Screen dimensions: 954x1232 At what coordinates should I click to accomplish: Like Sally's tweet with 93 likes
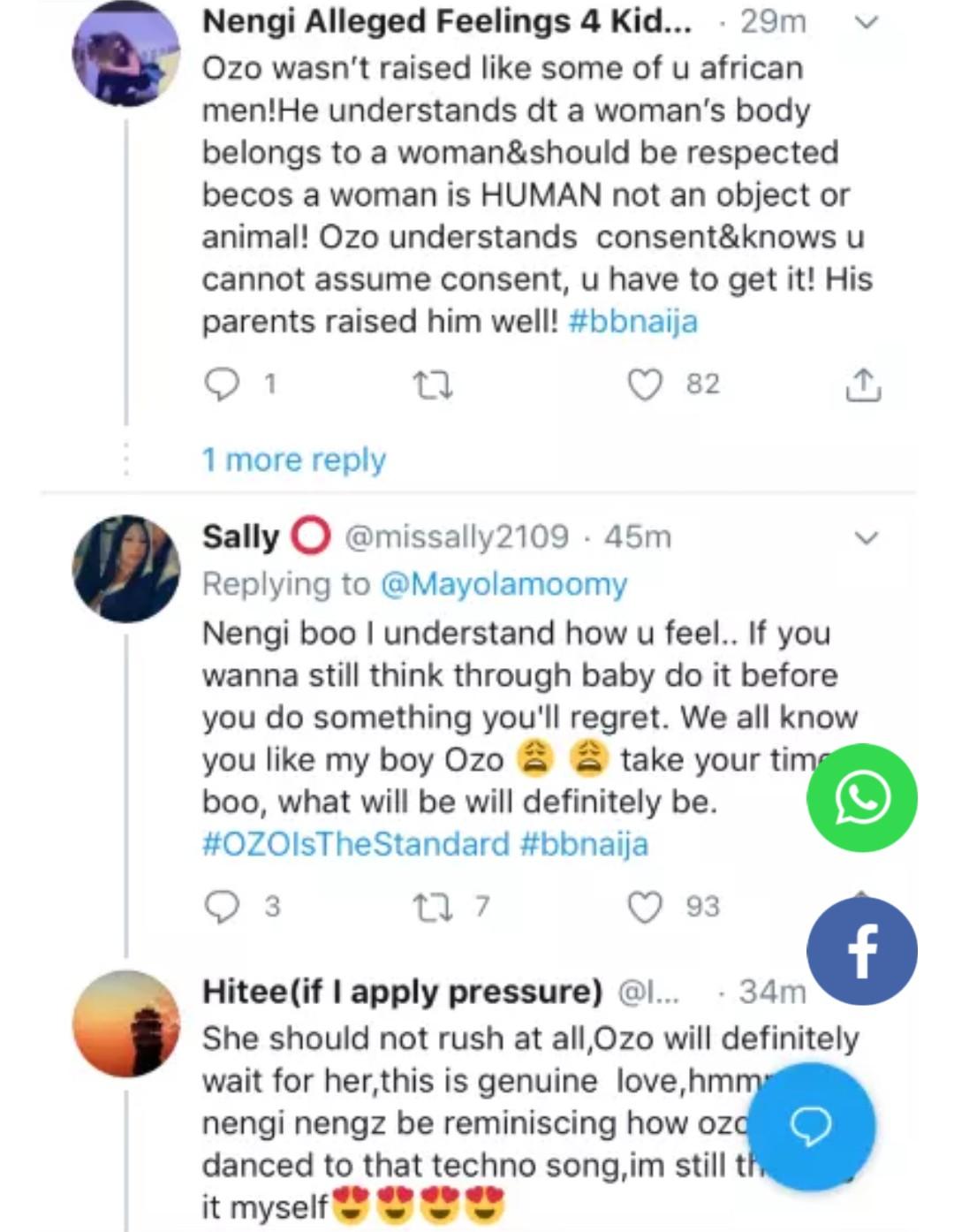(x=645, y=907)
